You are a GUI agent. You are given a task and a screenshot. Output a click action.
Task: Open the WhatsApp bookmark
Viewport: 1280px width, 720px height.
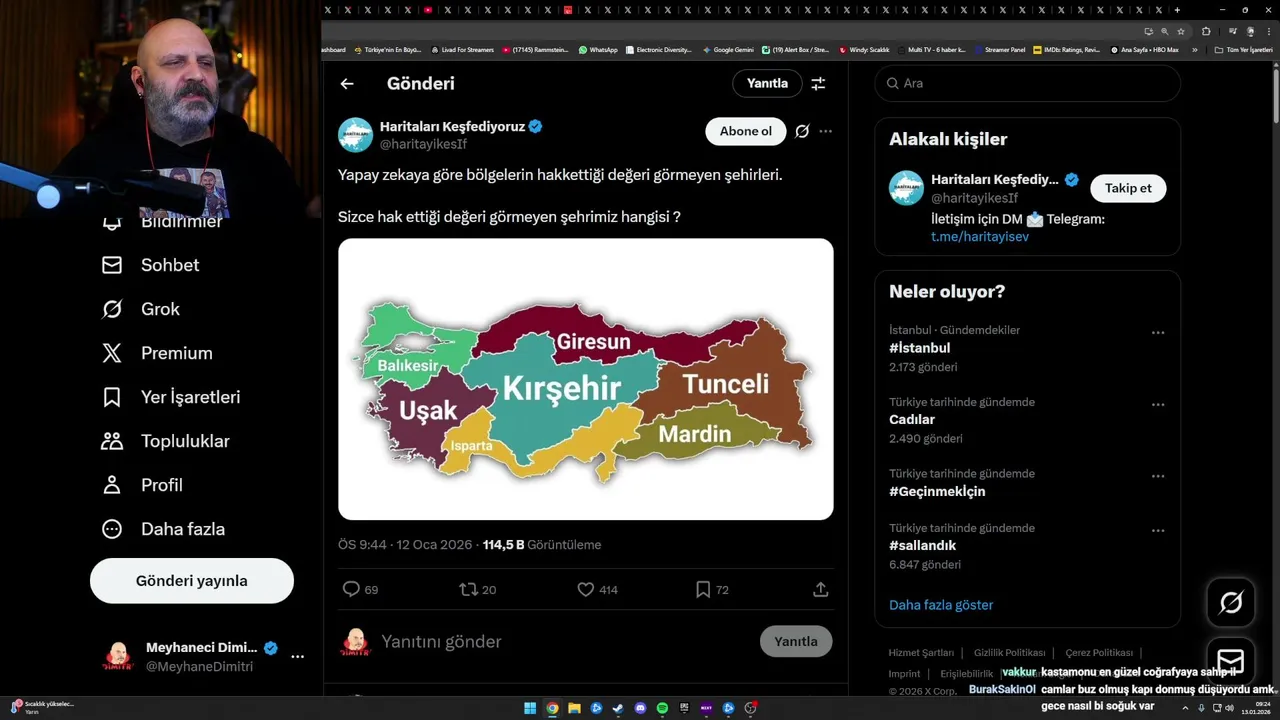598,49
